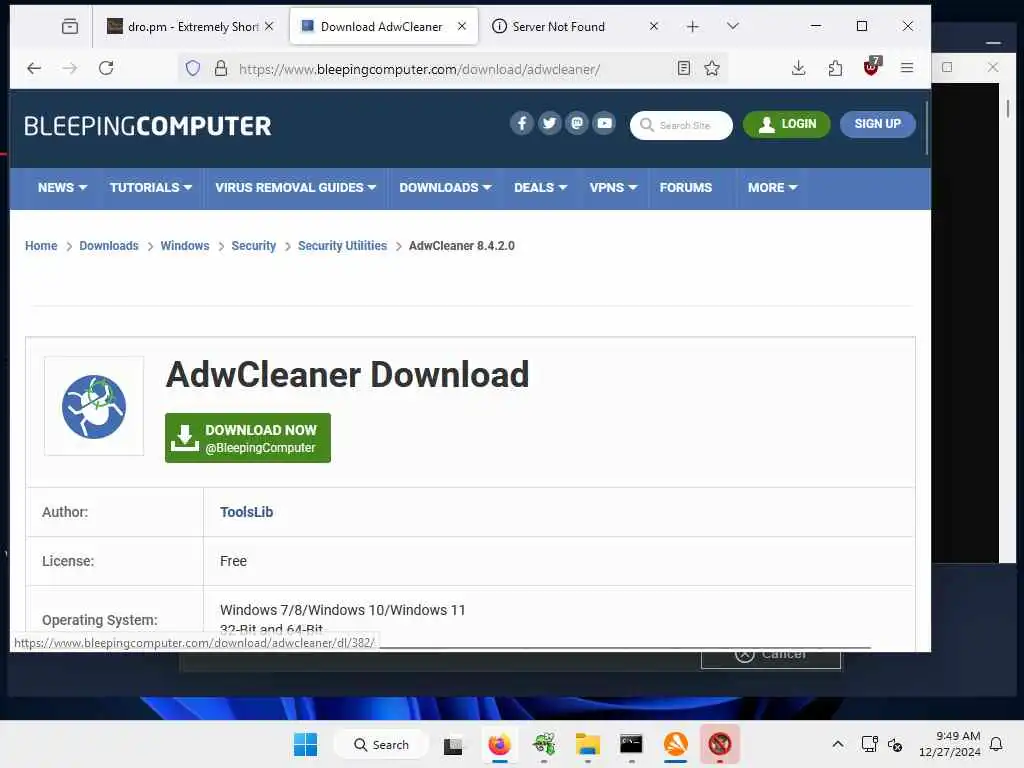
Task: Open the red crossed-bug app in taskbar
Action: [x=720, y=744]
